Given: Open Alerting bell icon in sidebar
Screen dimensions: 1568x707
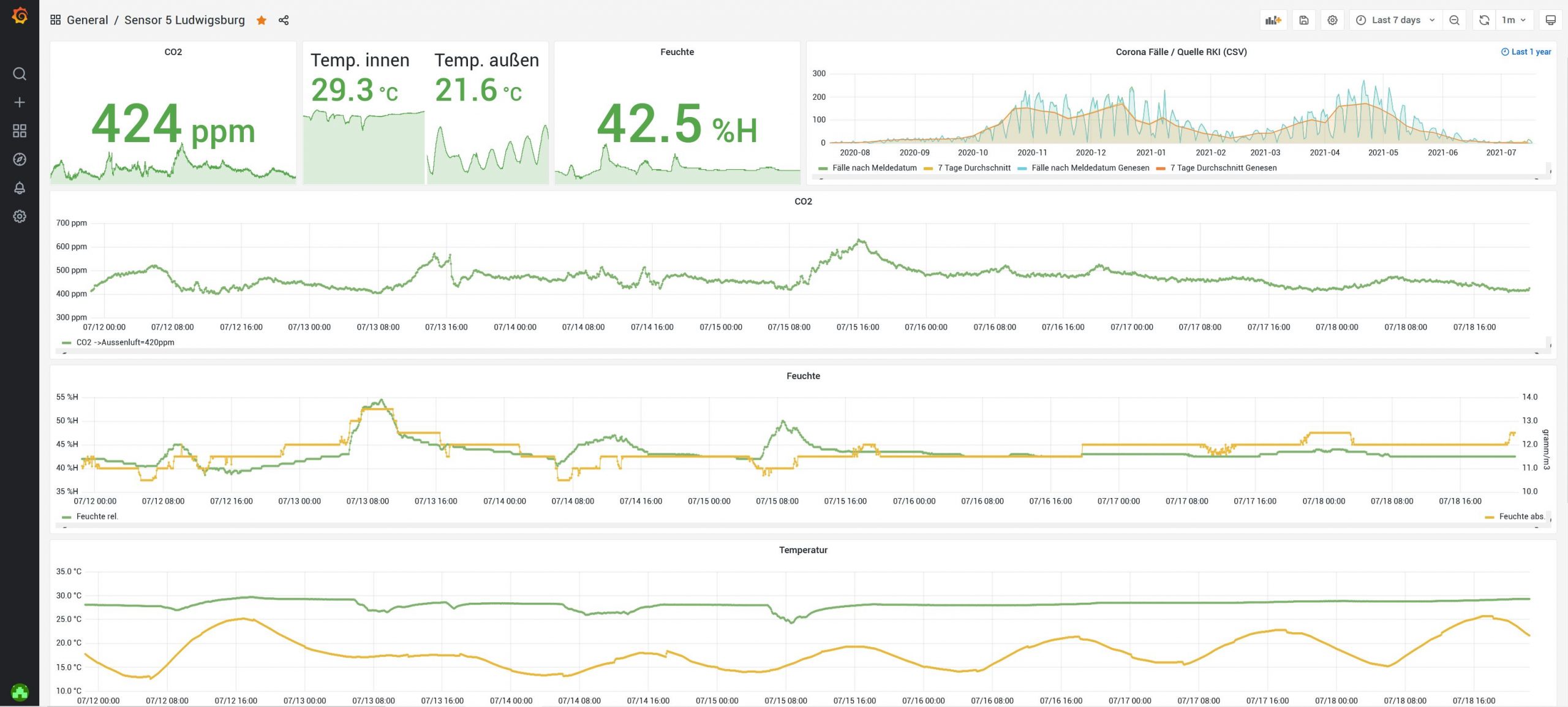Looking at the screenshot, I should coord(20,188).
